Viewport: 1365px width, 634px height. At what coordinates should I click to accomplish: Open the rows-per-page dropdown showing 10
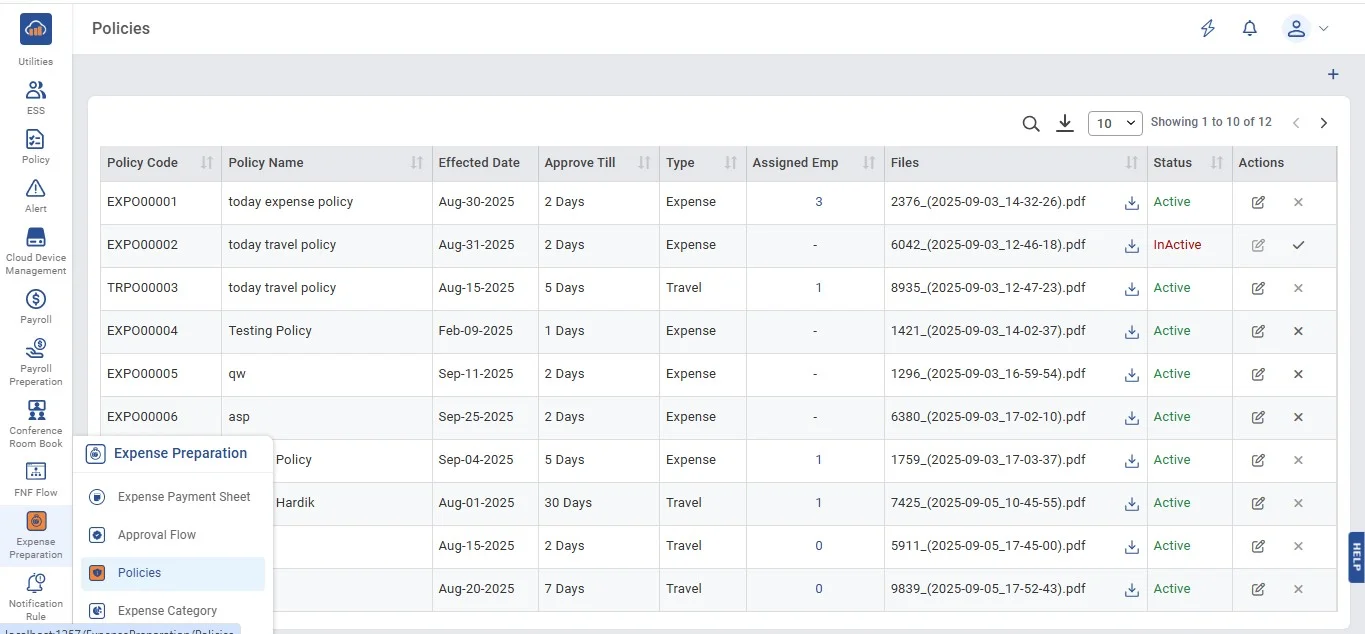1115,123
